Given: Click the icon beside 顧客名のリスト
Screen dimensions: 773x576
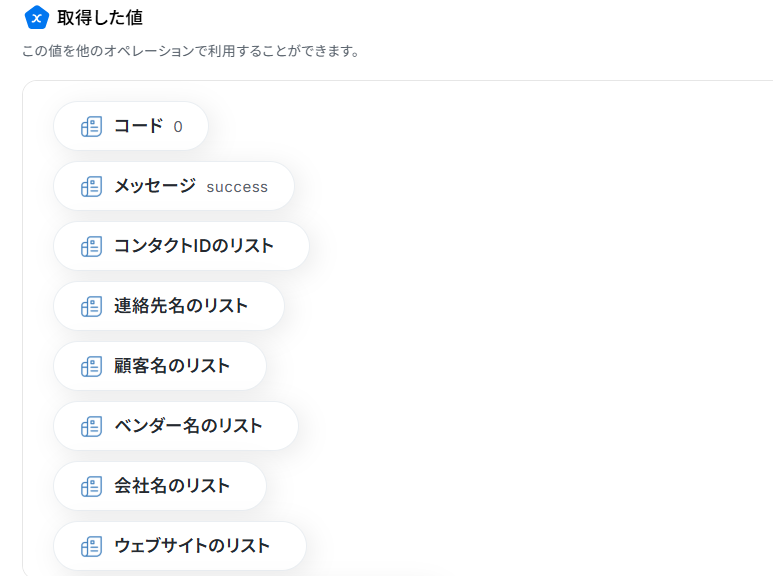Looking at the screenshot, I should pos(91,367).
